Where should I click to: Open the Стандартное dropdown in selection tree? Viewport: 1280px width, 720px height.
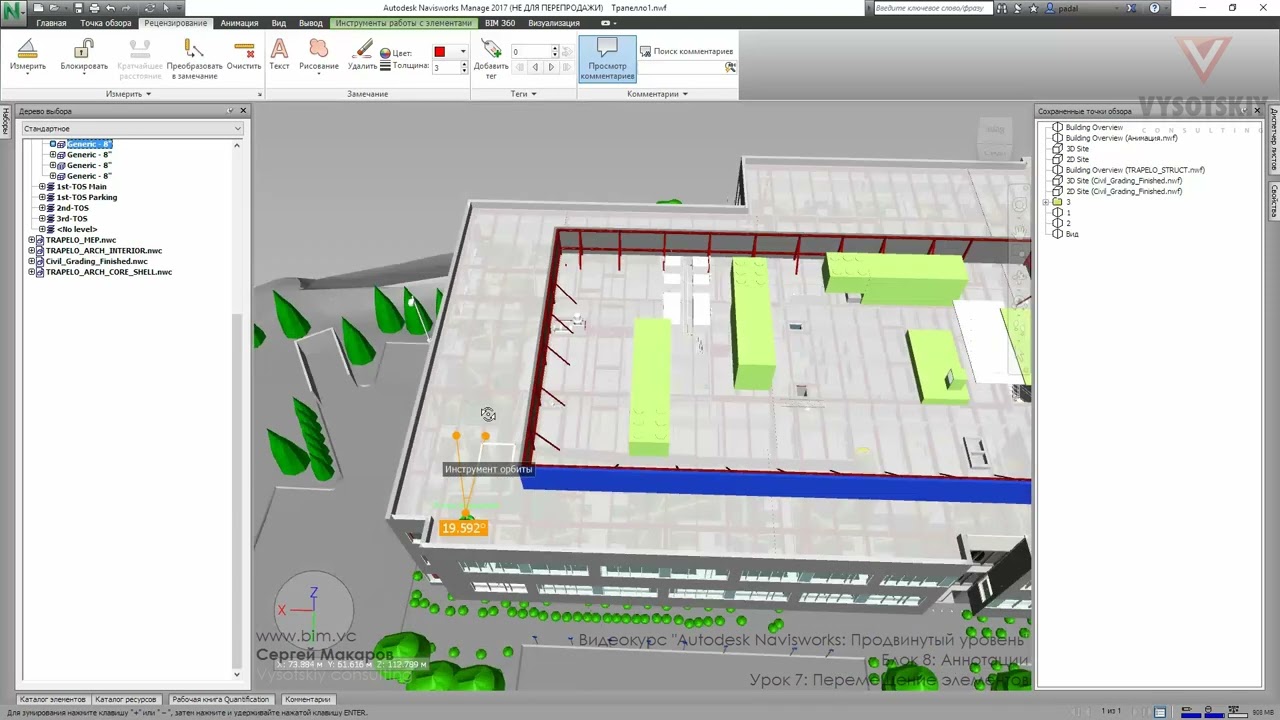[x=133, y=129]
